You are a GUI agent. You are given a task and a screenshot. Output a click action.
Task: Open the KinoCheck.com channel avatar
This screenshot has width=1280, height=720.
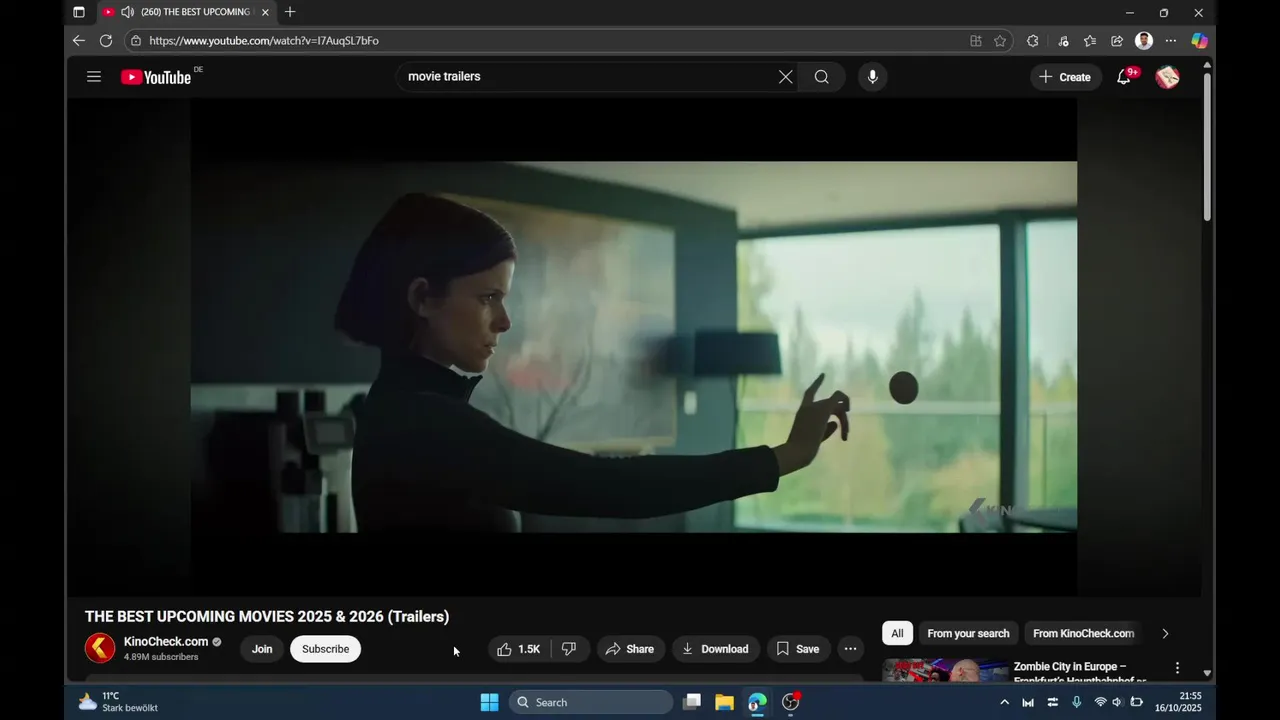click(100, 648)
